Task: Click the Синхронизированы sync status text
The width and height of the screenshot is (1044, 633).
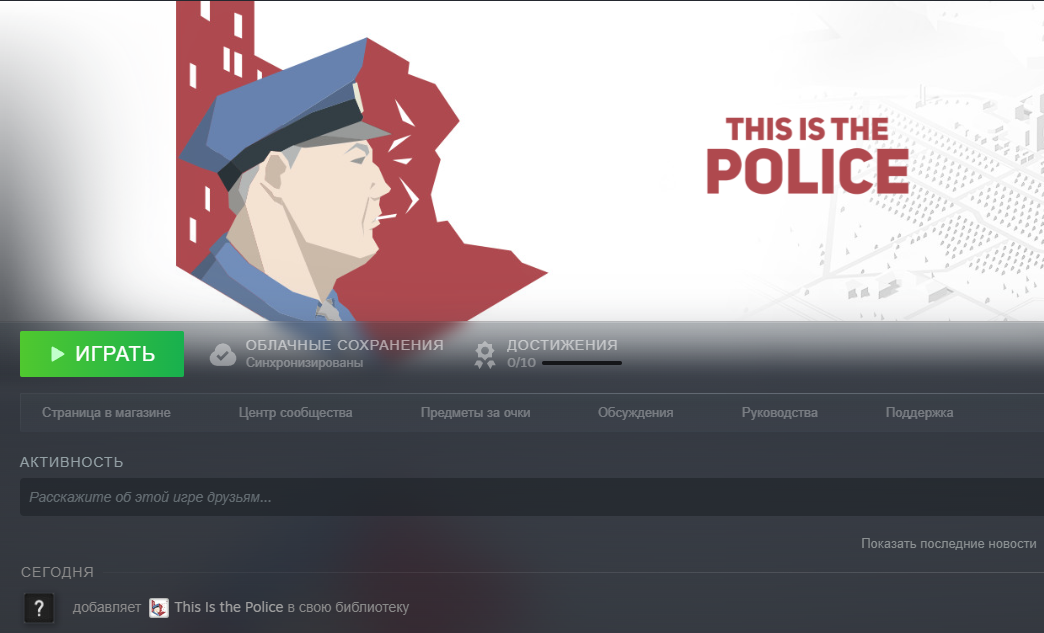Action: click(x=304, y=363)
